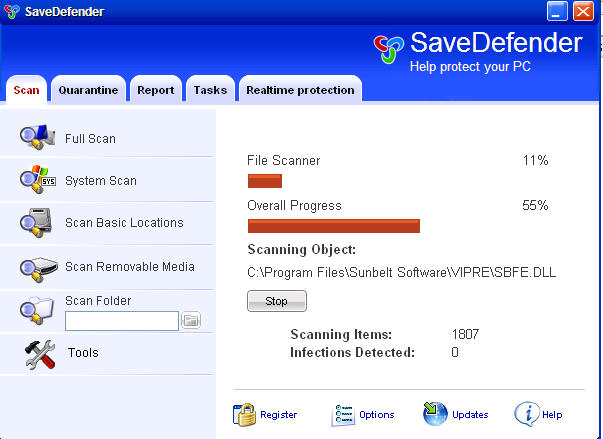This screenshot has width=603, height=439.
Task: Stop the running scan
Action: tap(277, 301)
